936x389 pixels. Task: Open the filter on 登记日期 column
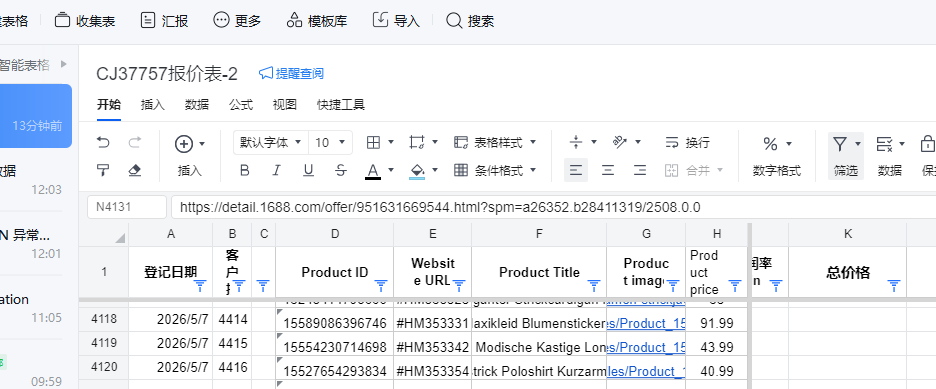pyautogui.click(x=201, y=286)
